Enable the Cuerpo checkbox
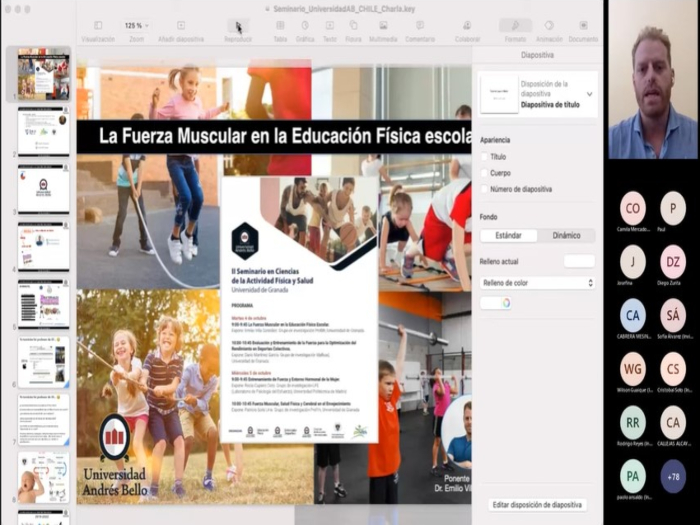The width and height of the screenshot is (700, 525). [484, 173]
